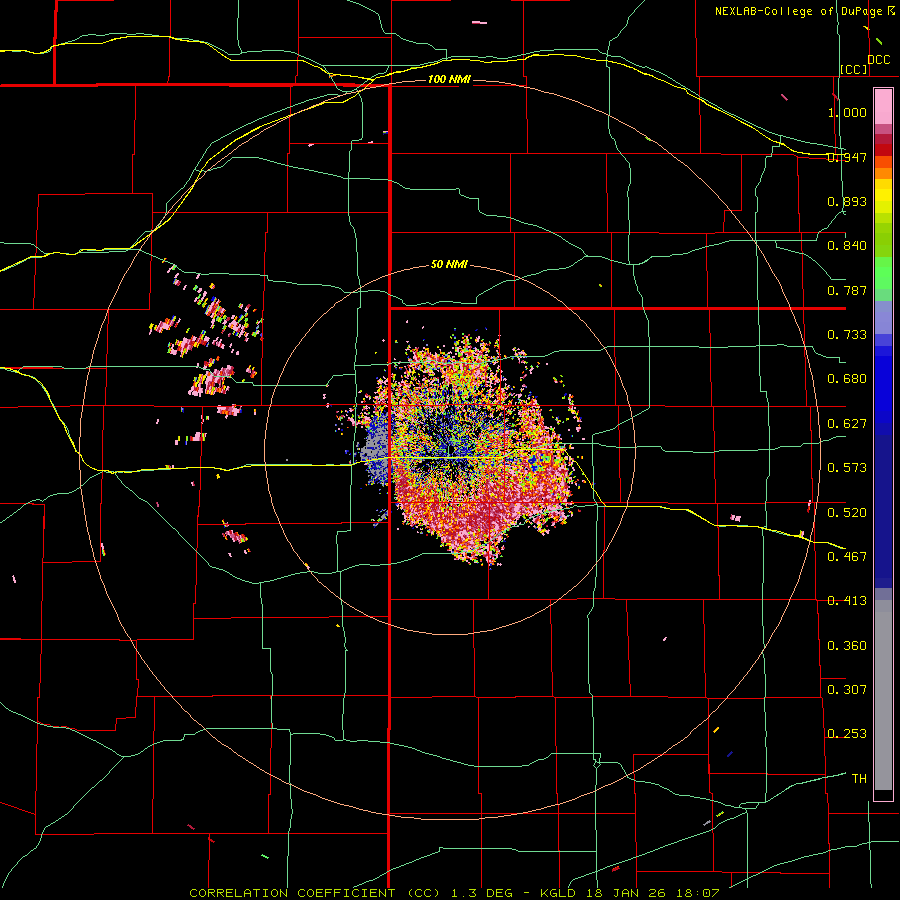Click the 0.307 scale value
900x900 pixels.
pyautogui.click(x=847, y=689)
